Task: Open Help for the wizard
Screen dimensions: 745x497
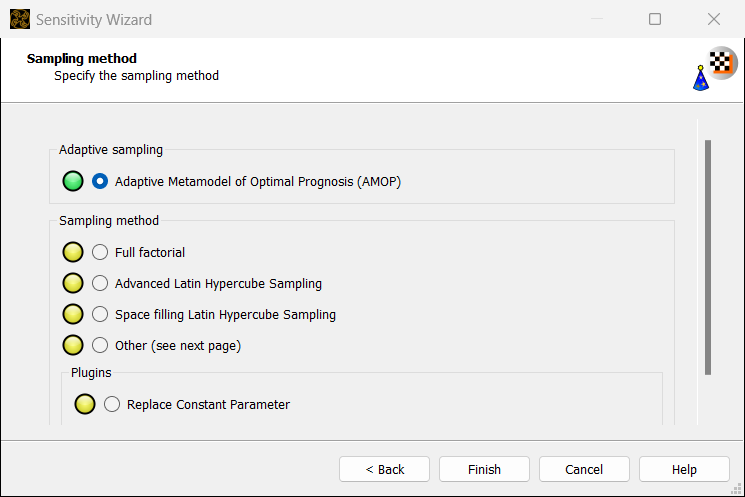Action: click(x=684, y=469)
